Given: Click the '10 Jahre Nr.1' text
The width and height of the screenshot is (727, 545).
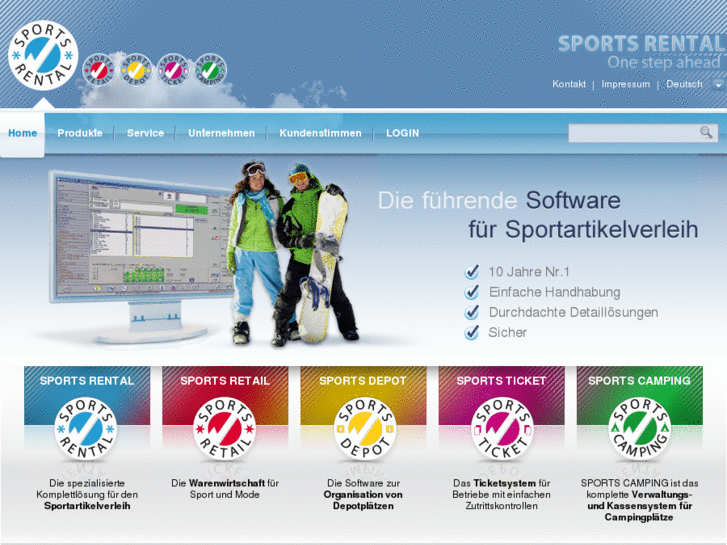Looking at the screenshot, I should pos(529,272).
